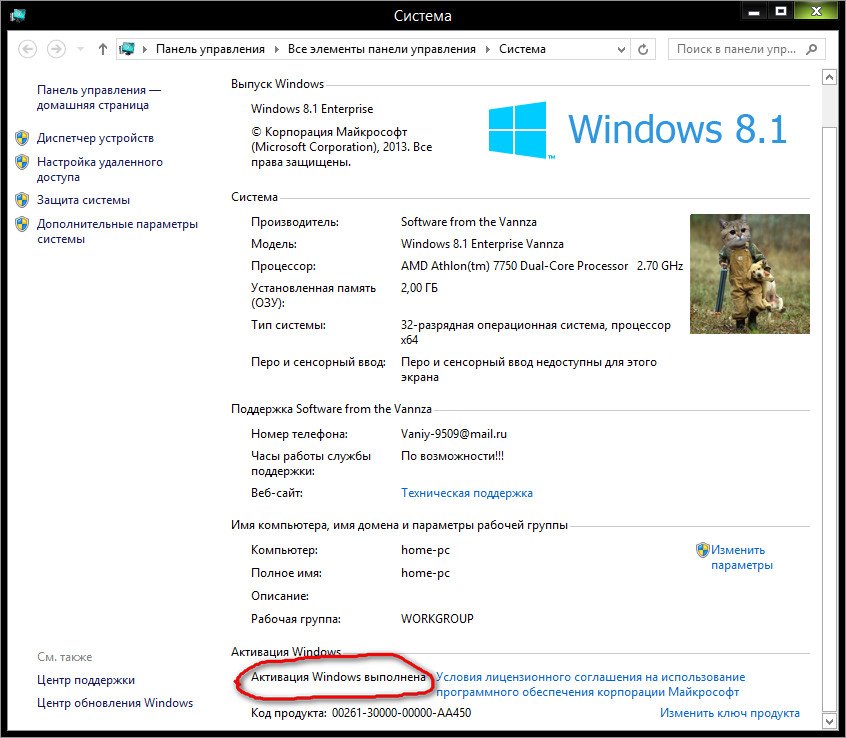846x738 pixels.
Task: Click shield icon beside Защита системы
Action: (22, 200)
